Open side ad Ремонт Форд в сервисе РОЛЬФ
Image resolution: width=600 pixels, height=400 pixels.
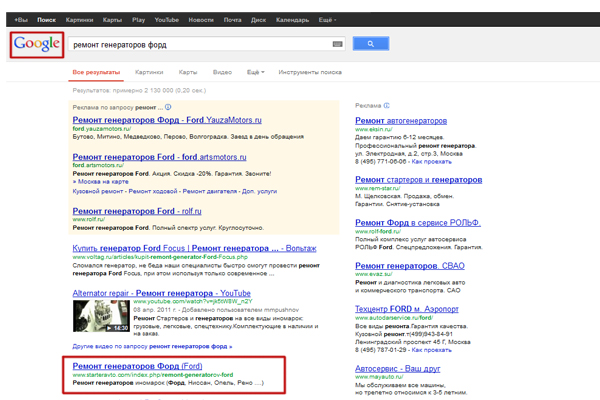[x=418, y=223]
